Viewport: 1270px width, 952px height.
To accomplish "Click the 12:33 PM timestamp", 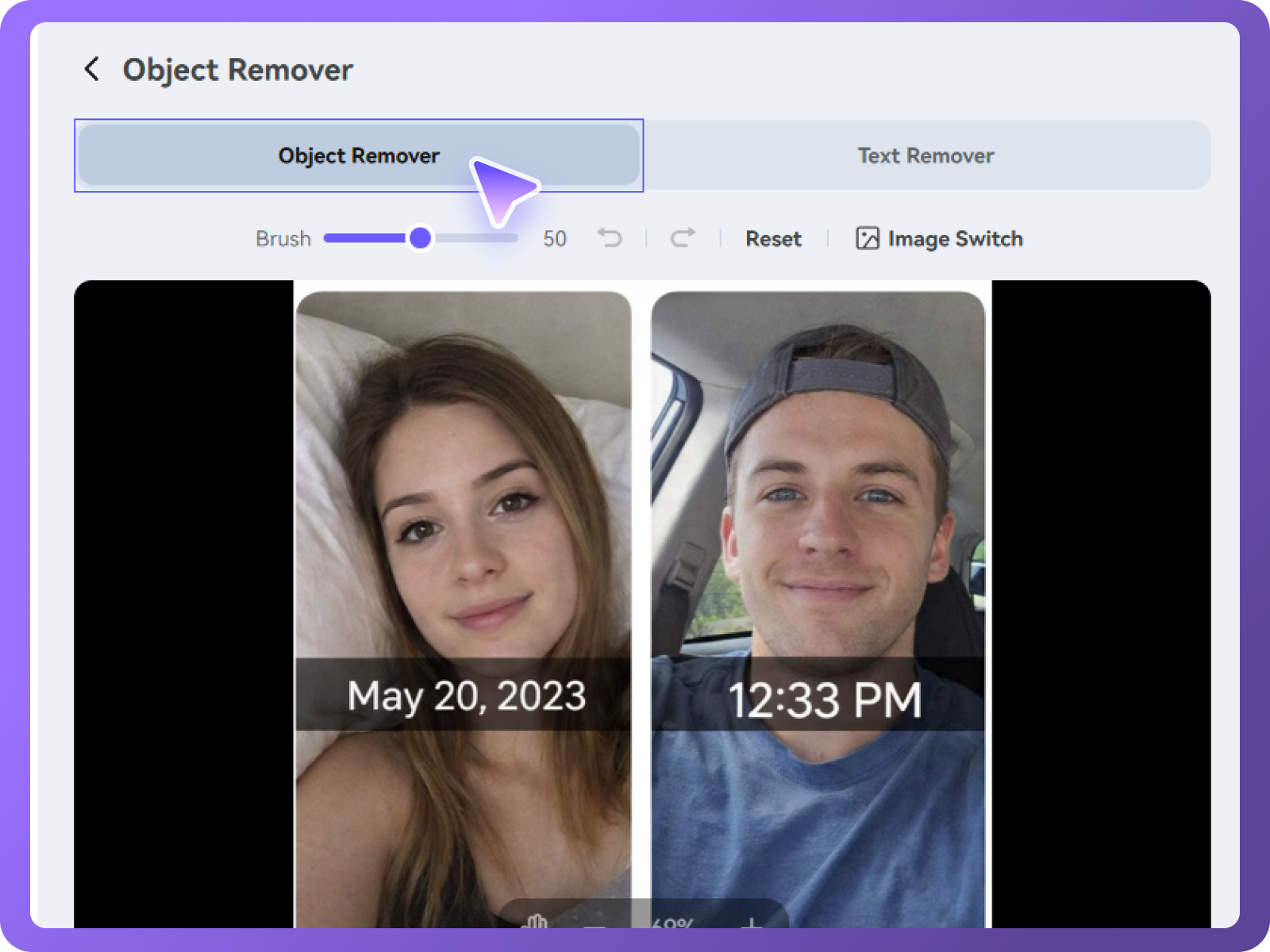I will click(x=825, y=699).
